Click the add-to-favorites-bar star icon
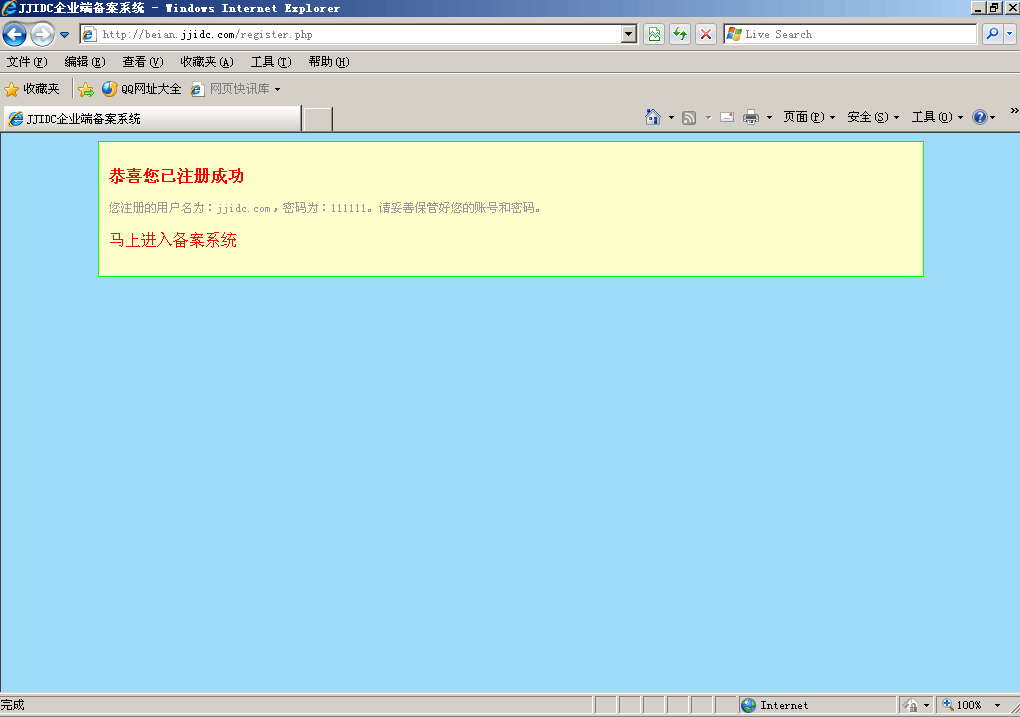 coord(86,89)
